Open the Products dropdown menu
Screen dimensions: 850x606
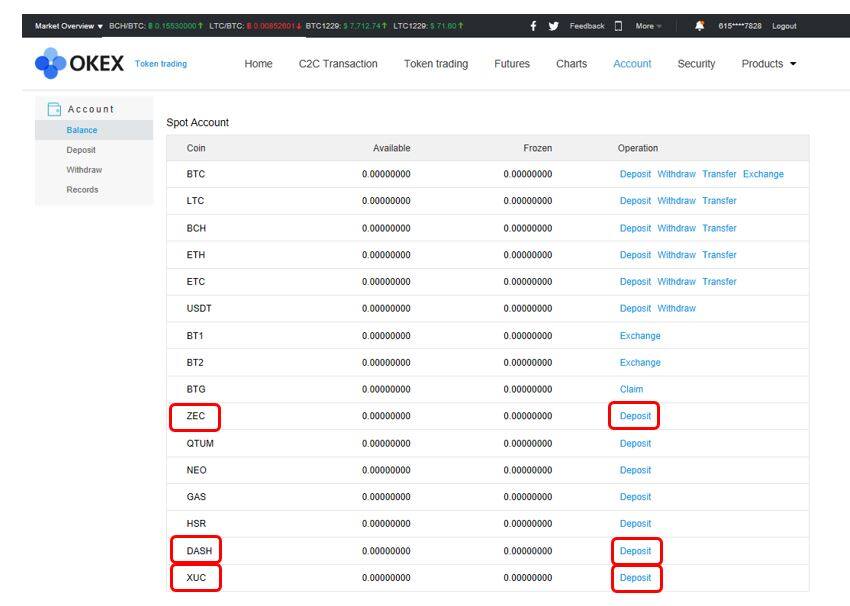pyautogui.click(x=769, y=64)
